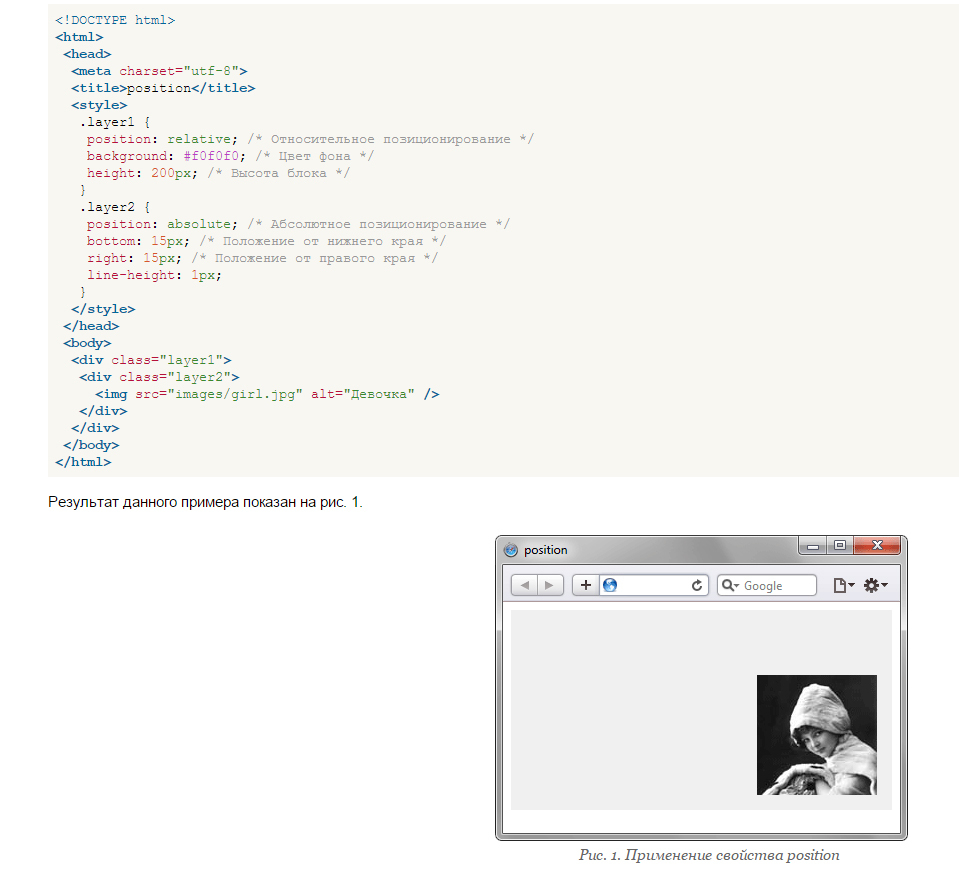Open the gear settings dropdown menu
Screen dimensions: 959x876
[x=876, y=585]
